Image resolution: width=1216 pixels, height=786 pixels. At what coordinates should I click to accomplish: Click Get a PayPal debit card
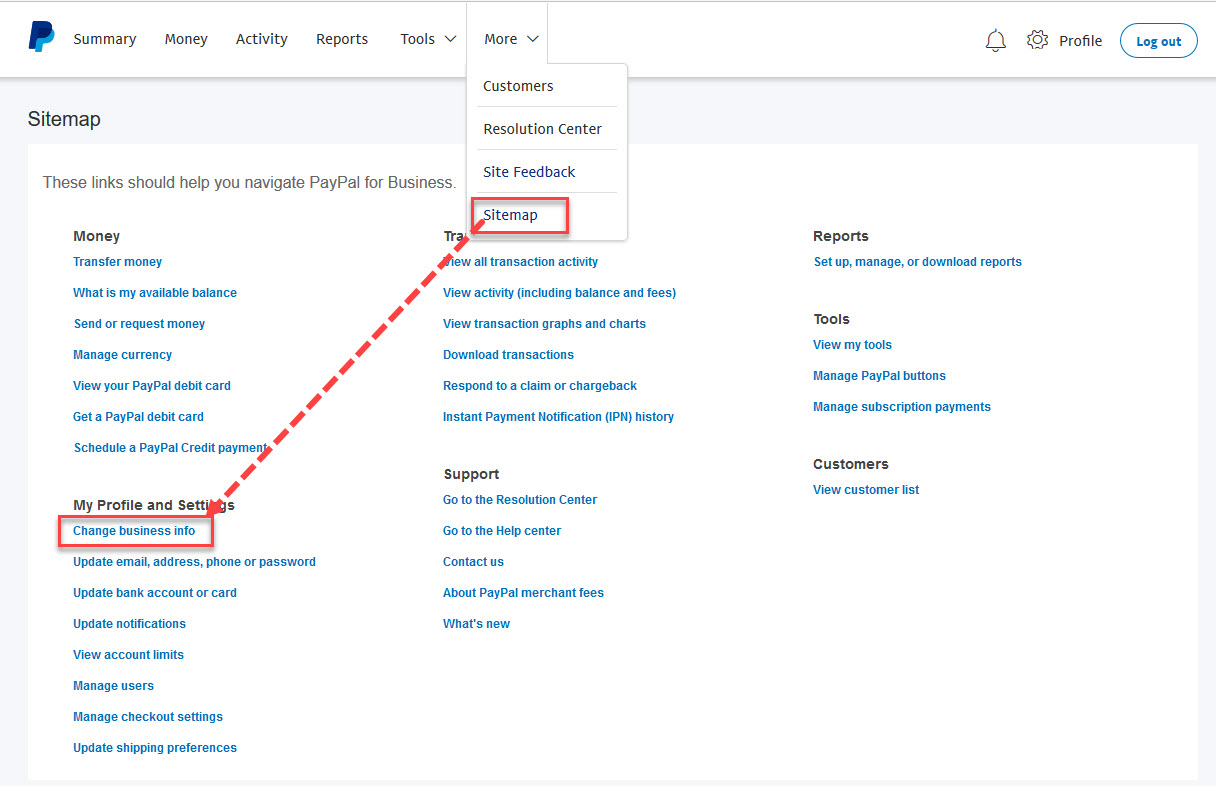coord(138,417)
